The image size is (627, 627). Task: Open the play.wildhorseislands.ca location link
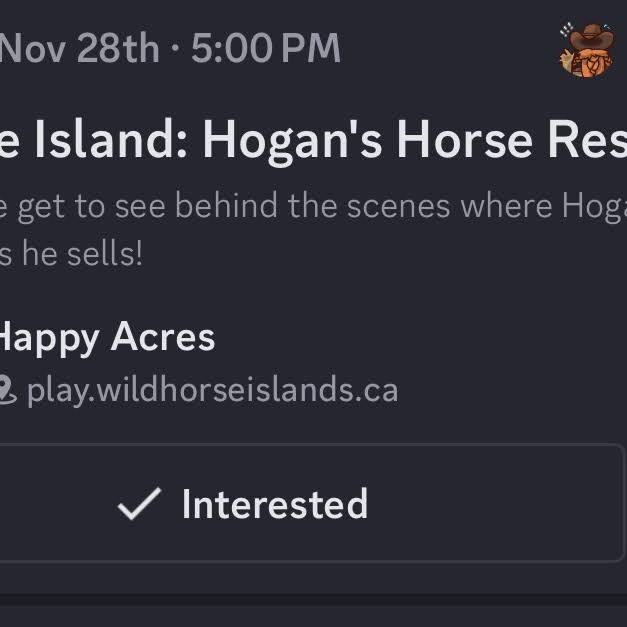[x=213, y=390]
